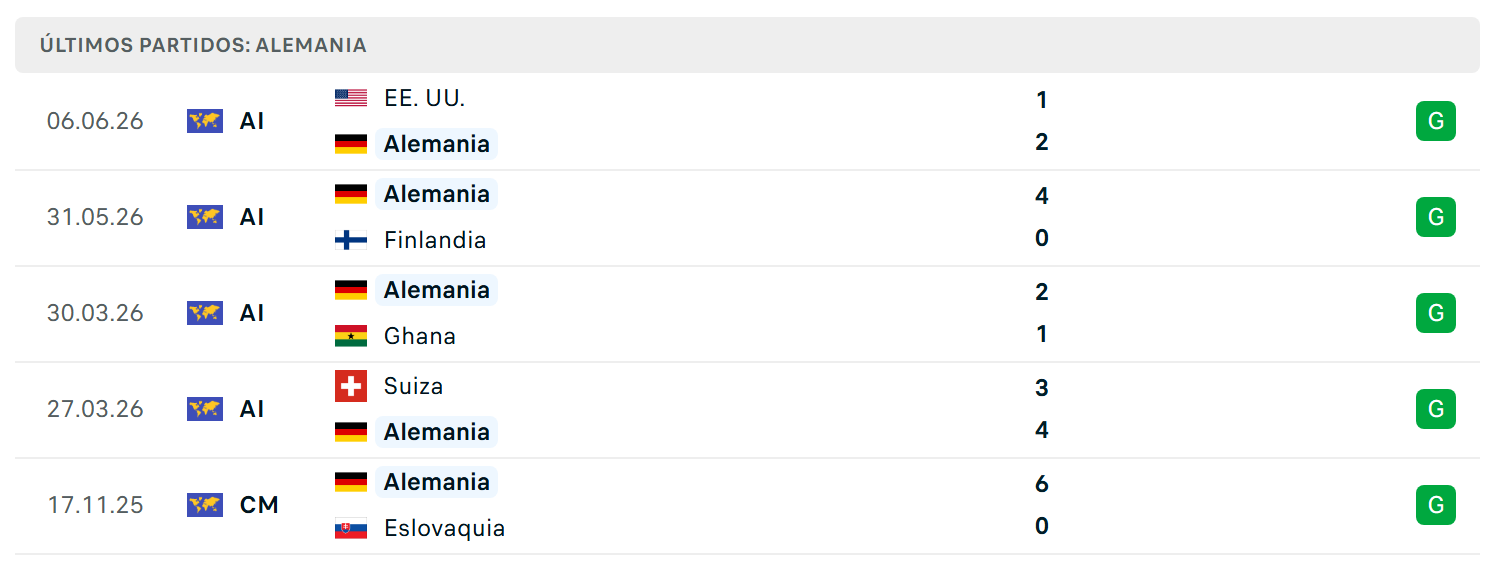Click the USA flag icon next to EE. UU.
This screenshot has height=569, width=1496.
351,98
